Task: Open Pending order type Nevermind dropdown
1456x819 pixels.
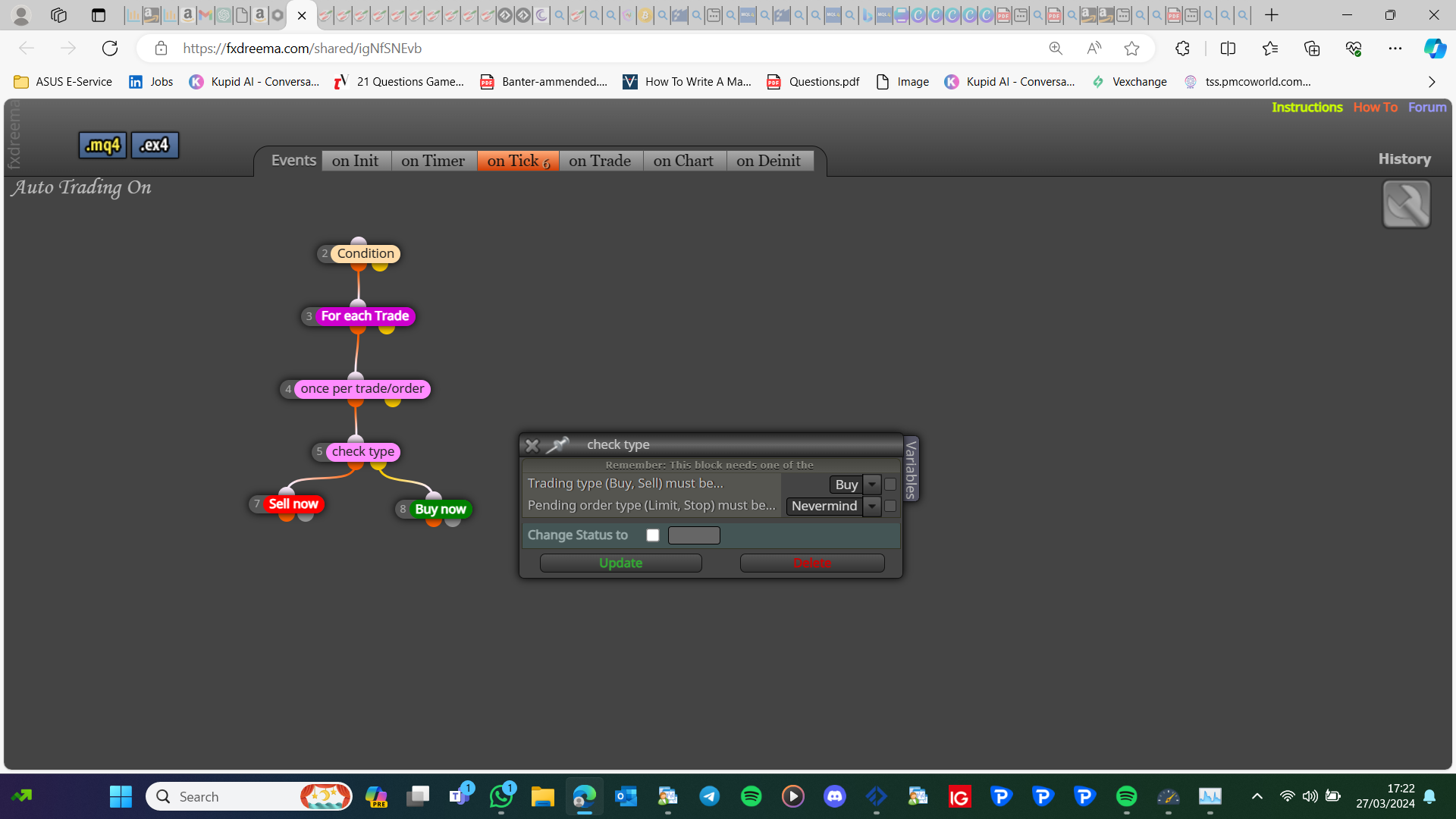Action: pos(872,506)
